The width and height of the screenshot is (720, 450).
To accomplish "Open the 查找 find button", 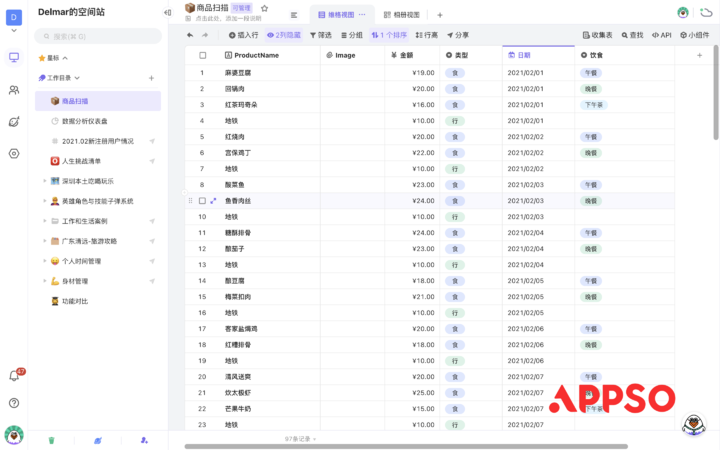I will coord(633,35).
